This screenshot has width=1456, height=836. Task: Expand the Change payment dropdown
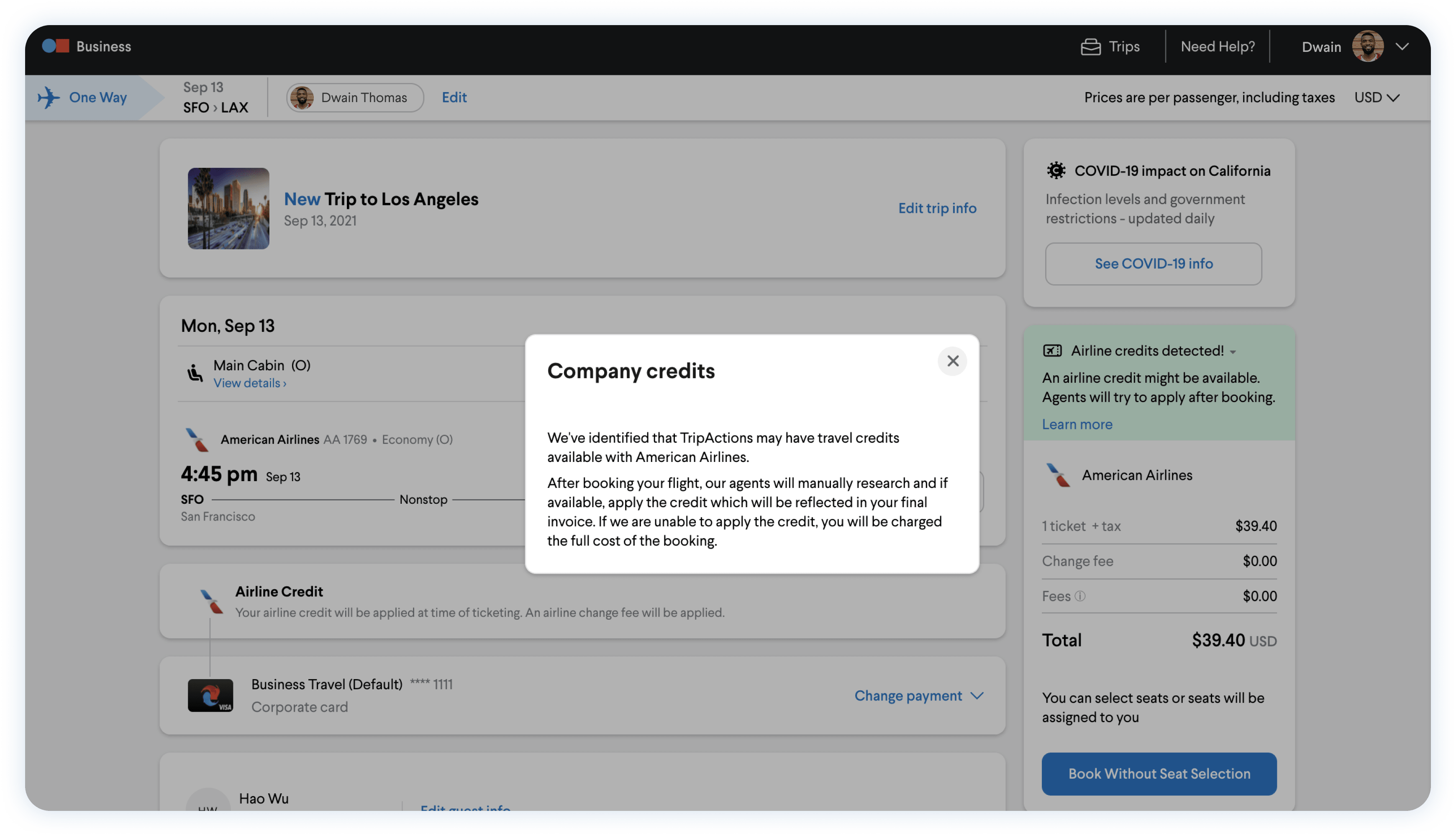point(919,695)
